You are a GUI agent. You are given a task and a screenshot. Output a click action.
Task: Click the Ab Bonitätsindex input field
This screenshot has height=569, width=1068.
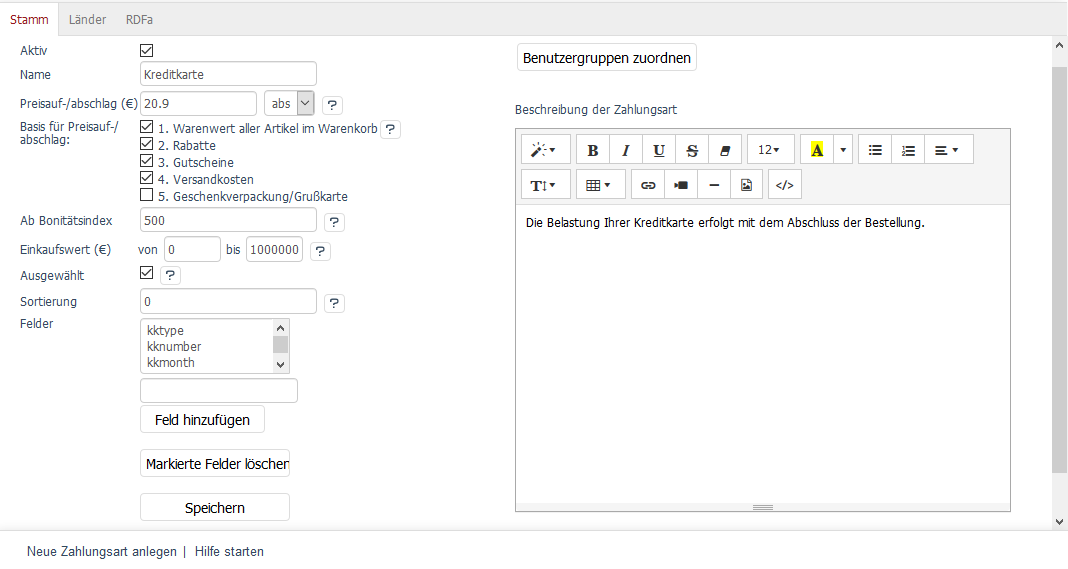(228, 220)
